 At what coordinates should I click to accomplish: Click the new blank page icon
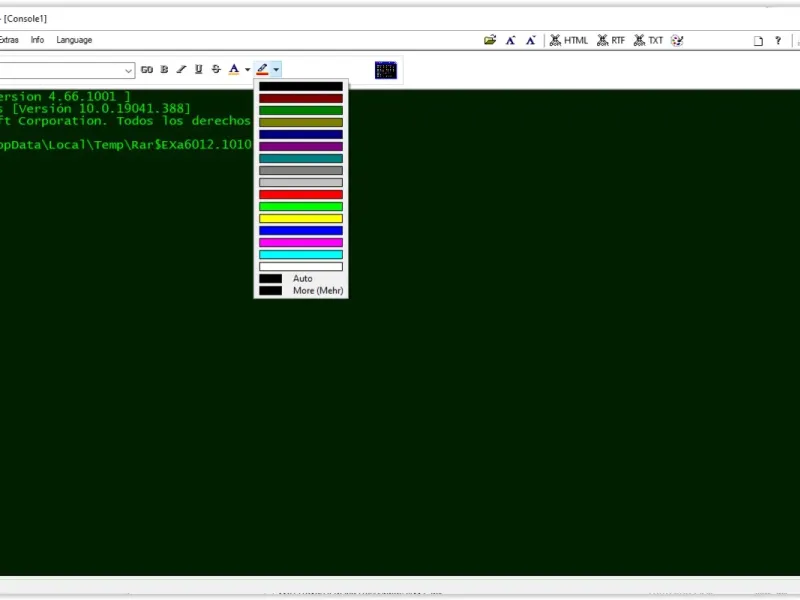(758, 41)
